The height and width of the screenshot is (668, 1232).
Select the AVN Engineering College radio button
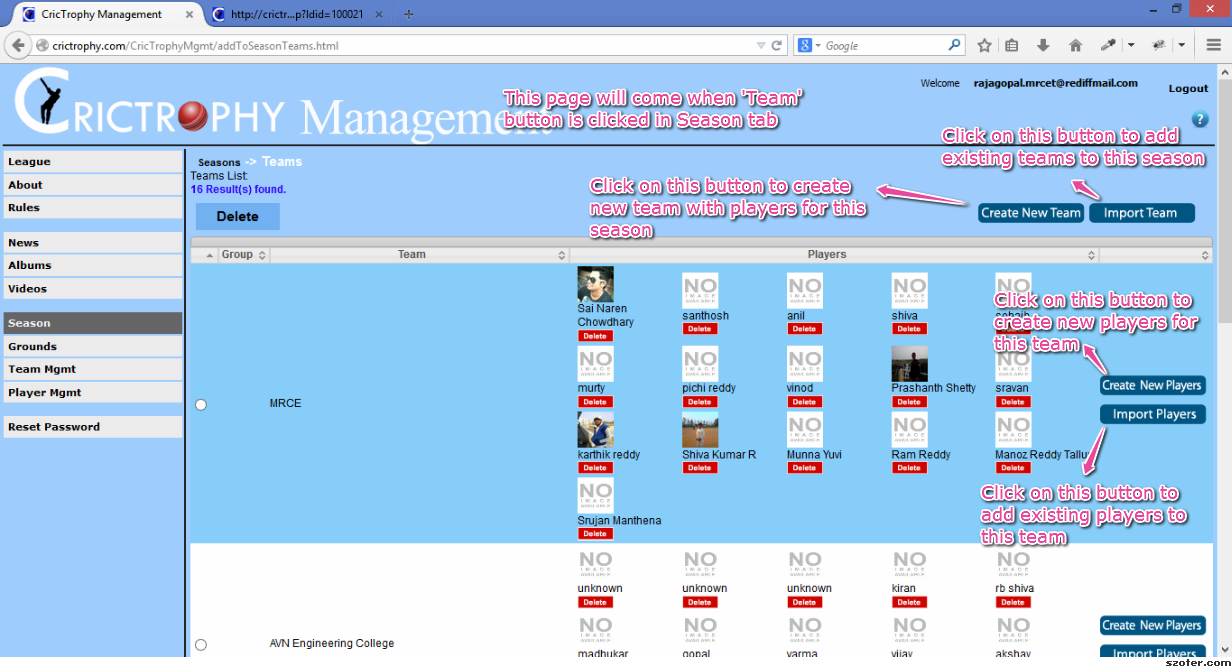point(201,645)
